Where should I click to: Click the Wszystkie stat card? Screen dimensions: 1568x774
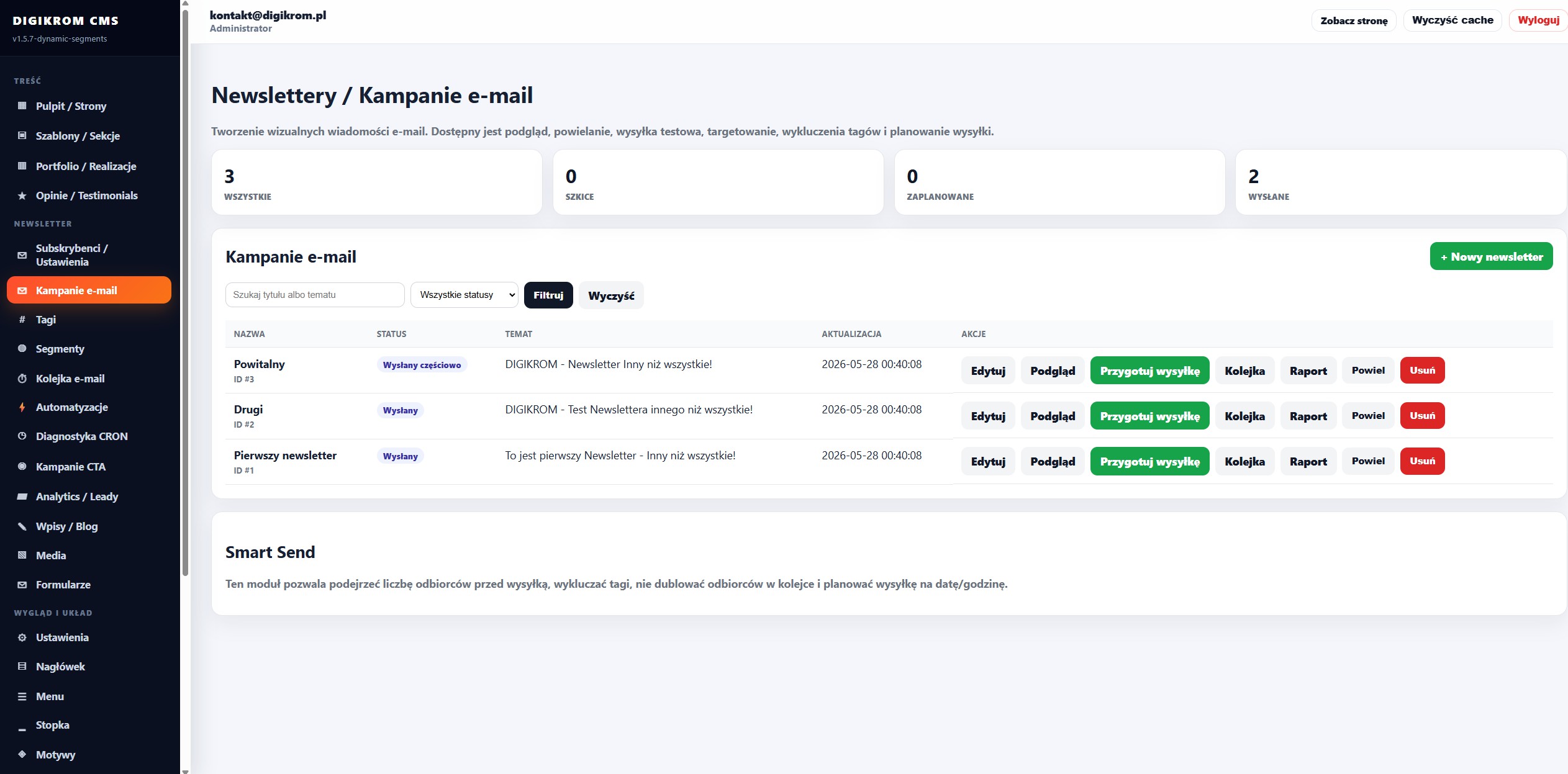coord(377,182)
